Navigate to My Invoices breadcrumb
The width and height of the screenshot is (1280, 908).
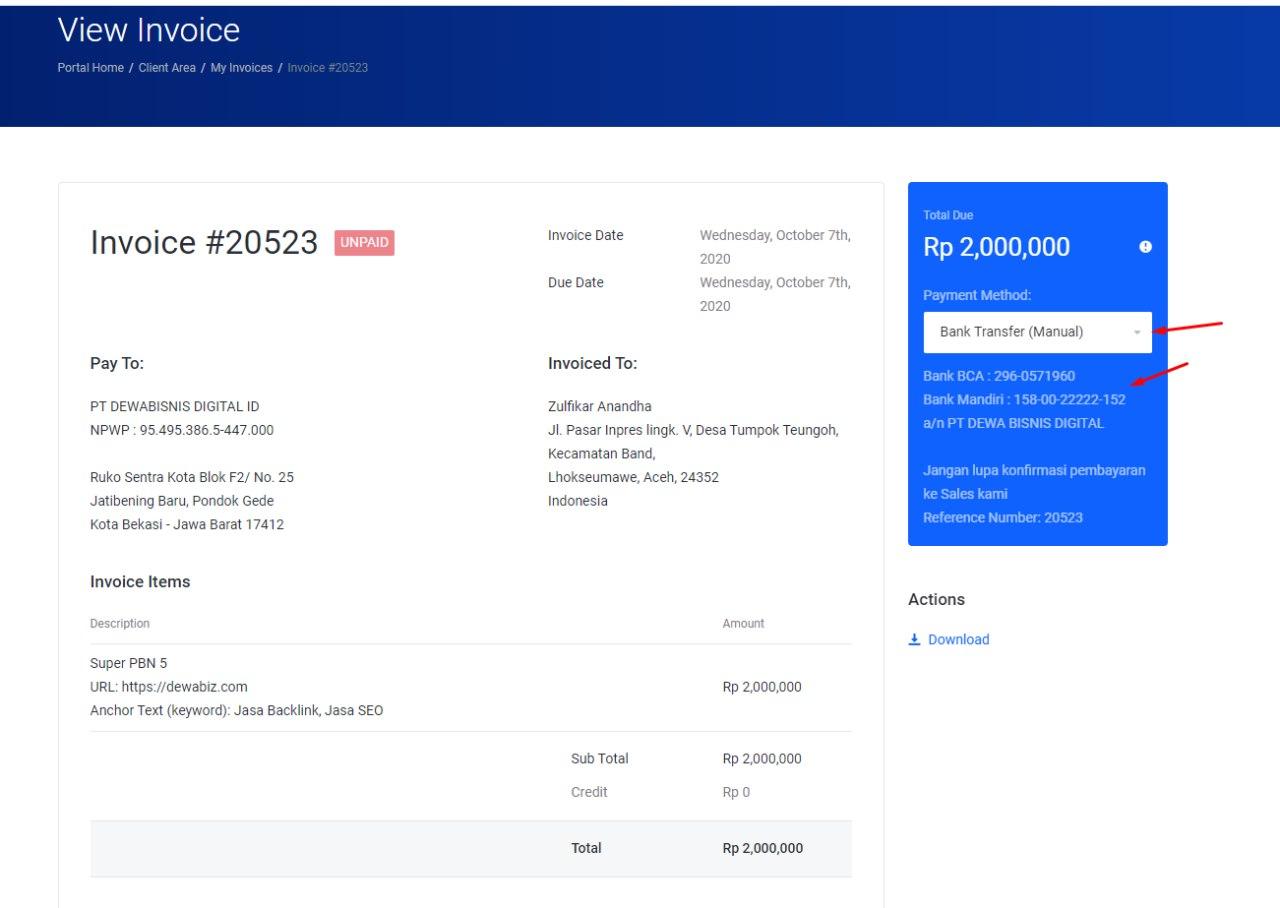pos(241,68)
